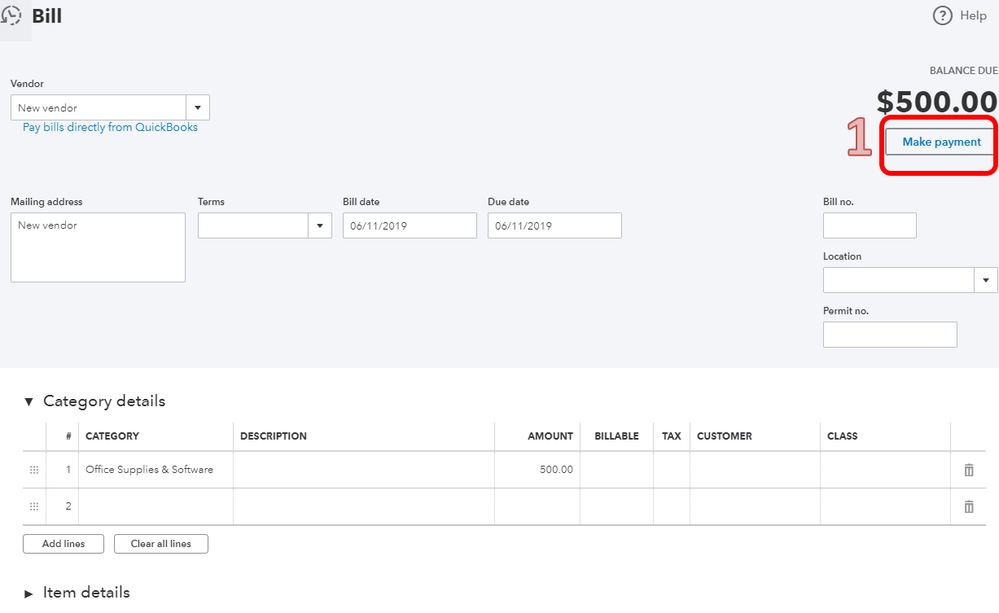Click the row number 1 cell
This screenshot has height=613, width=999.
tap(62, 470)
